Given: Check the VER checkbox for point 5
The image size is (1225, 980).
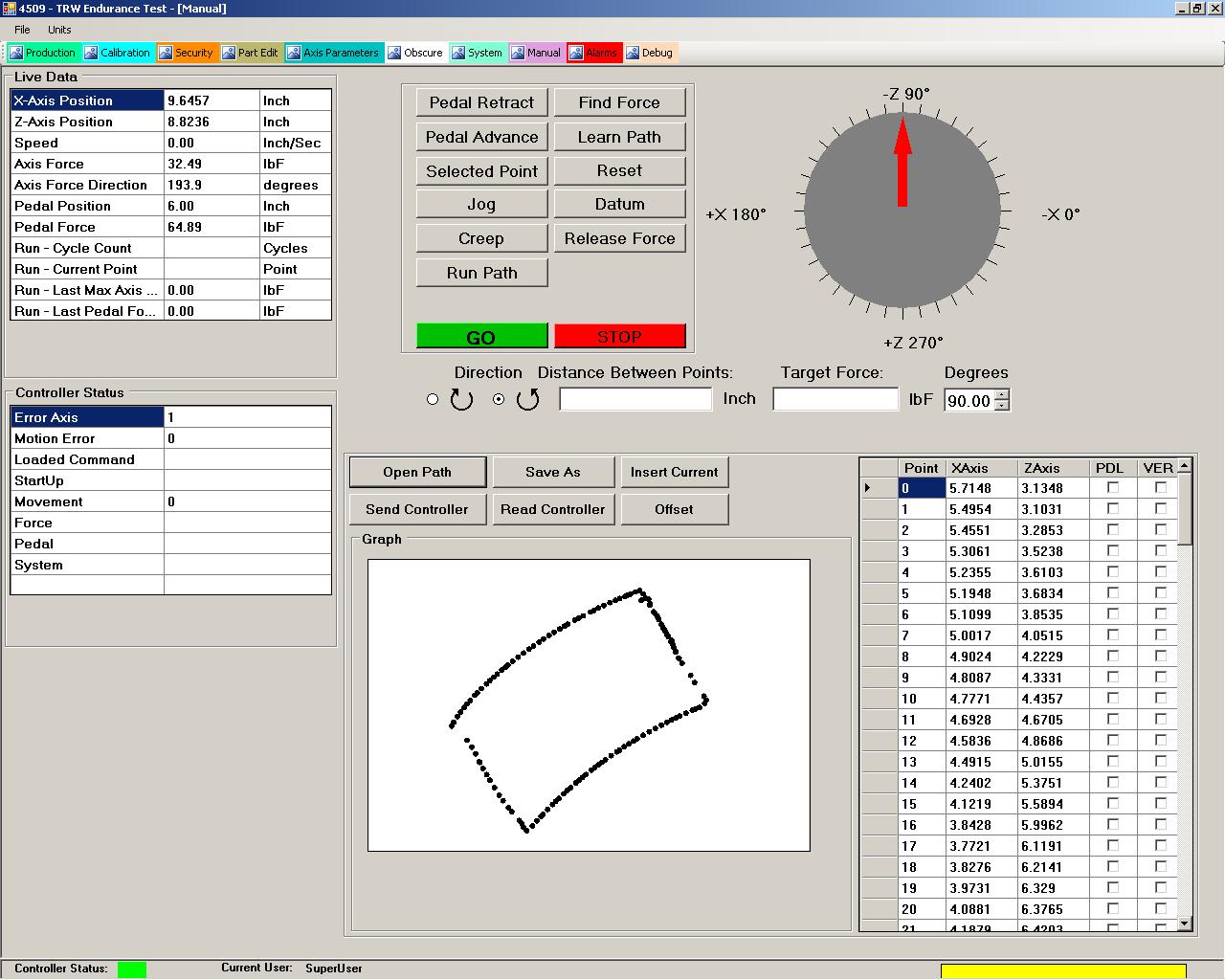Looking at the screenshot, I should (x=1161, y=593).
